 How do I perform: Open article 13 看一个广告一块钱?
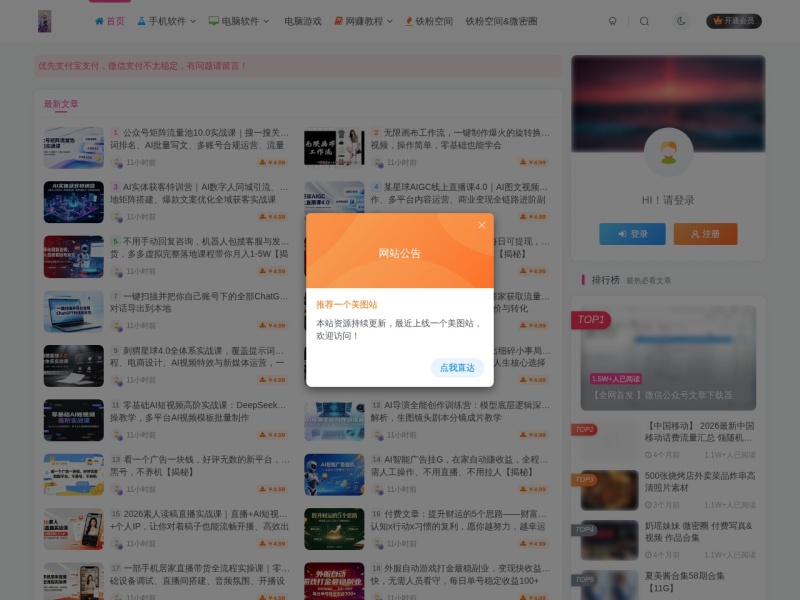pos(199,466)
